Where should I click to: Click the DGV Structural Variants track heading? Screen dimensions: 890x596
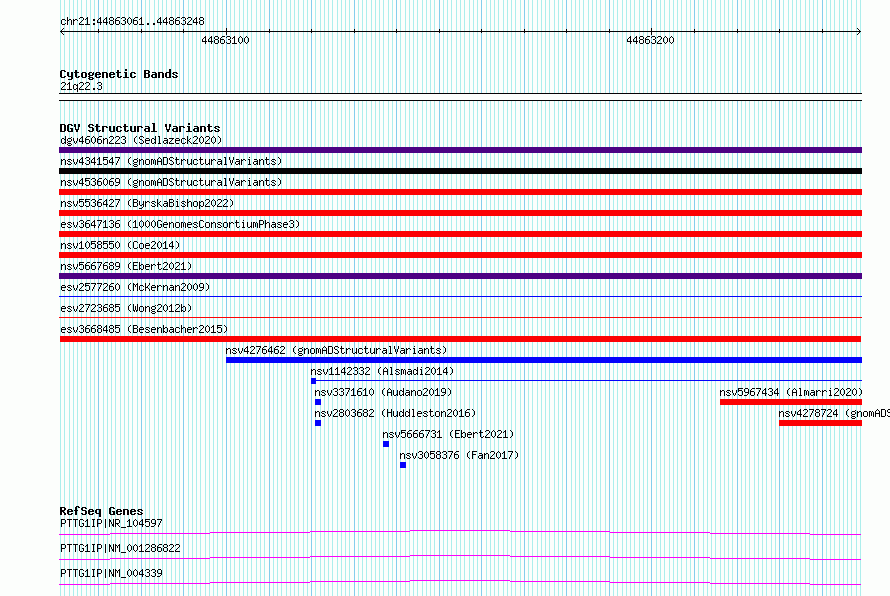[x=140, y=128]
